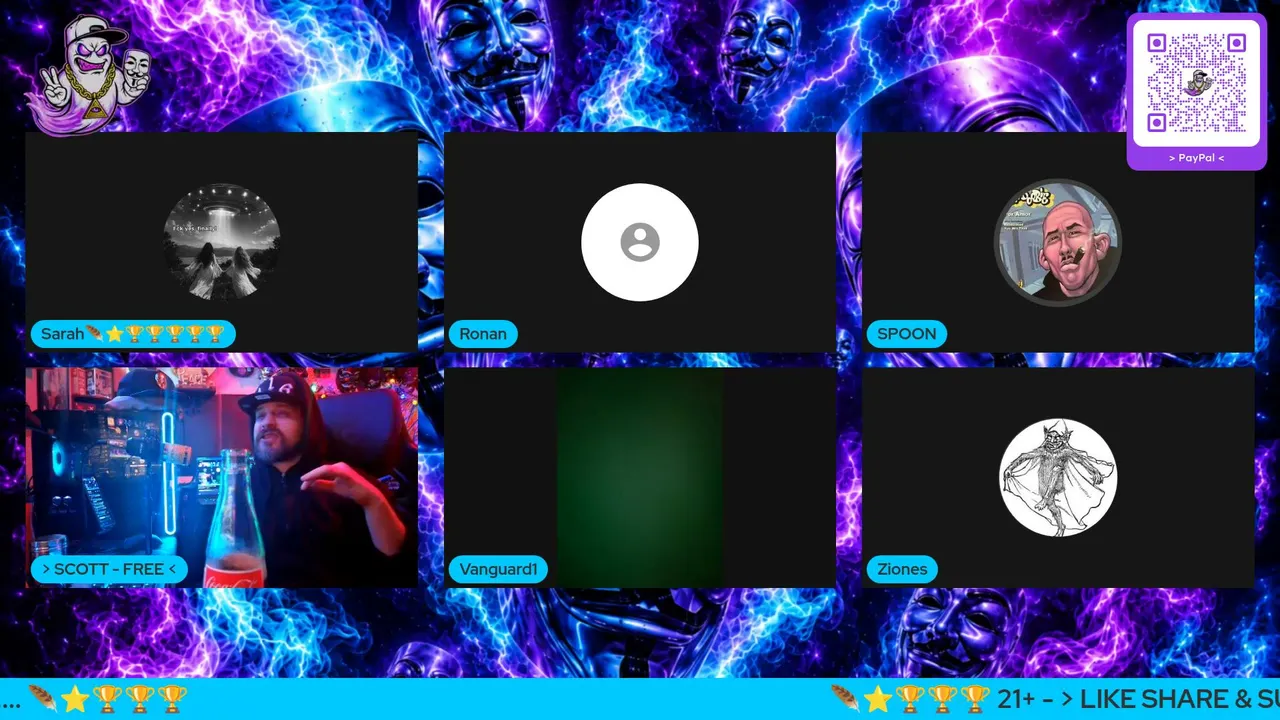Image resolution: width=1280 pixels, height=720 pixels.
Task: Select the "> PayPal <" caption
Action: click(x=1196, y=158)
